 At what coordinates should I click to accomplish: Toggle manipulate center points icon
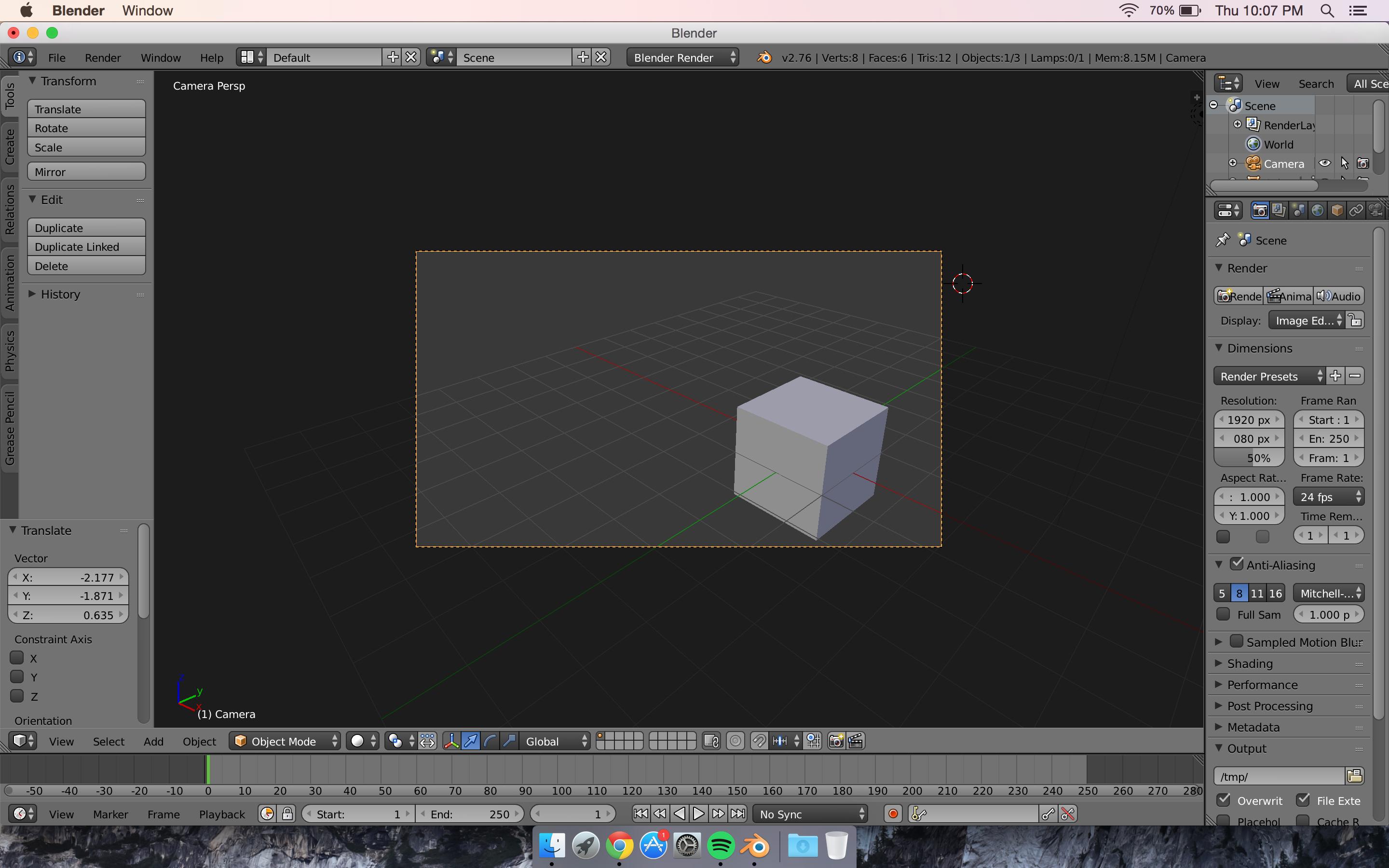click(x=428, y=741)
